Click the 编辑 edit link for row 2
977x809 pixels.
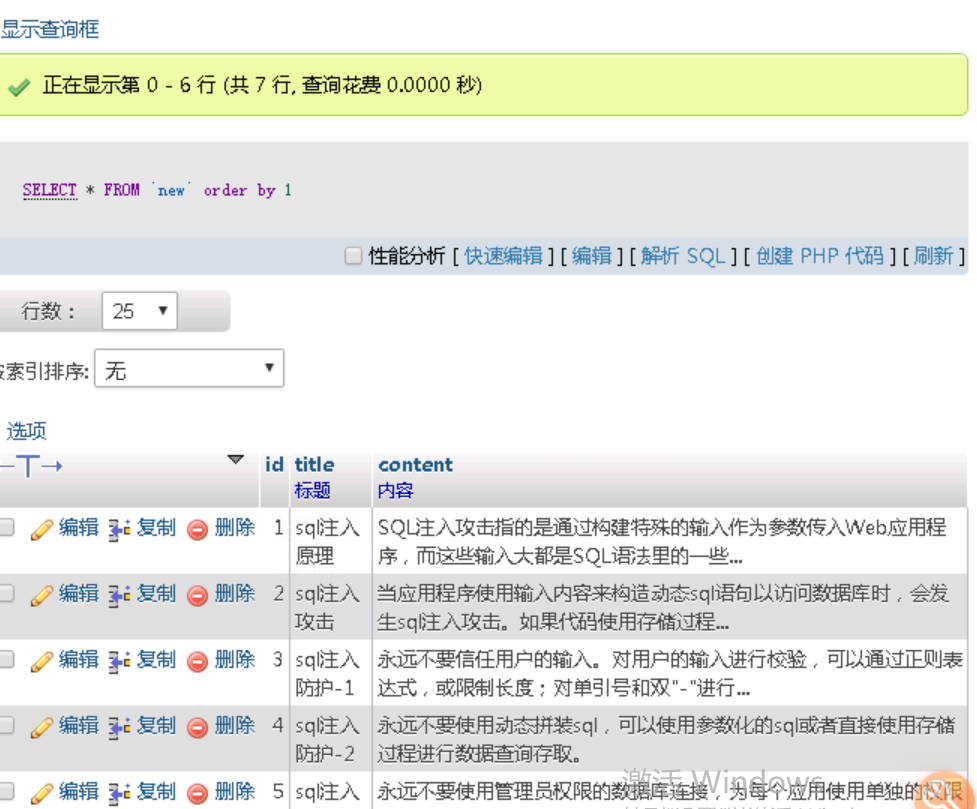(x=79, y=594)
